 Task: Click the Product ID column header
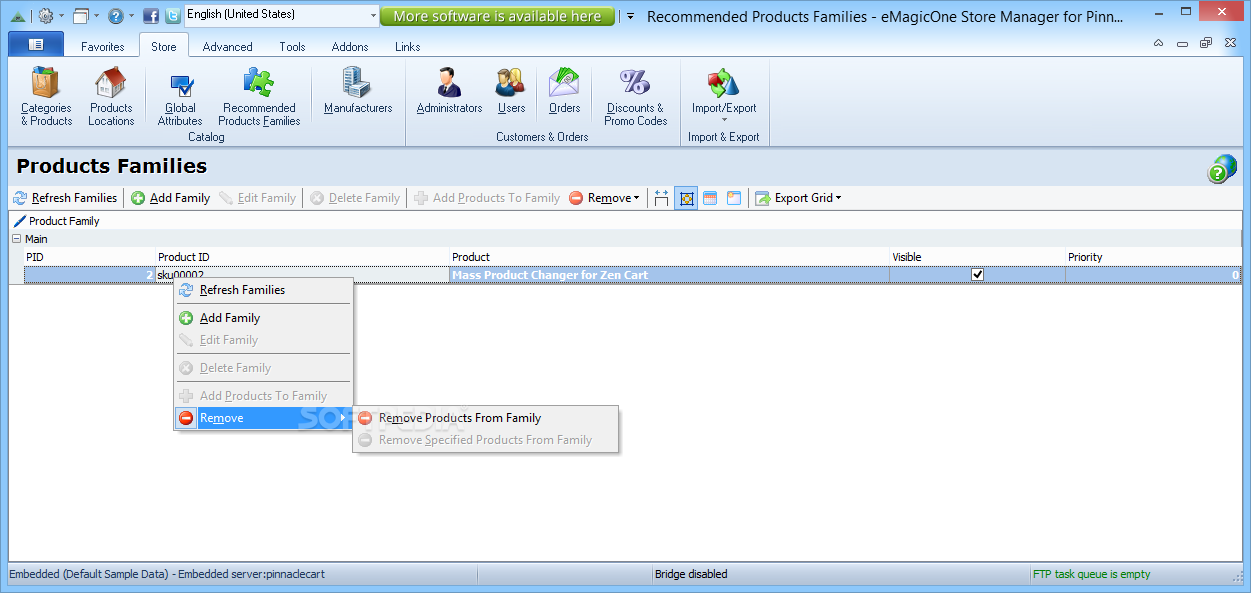tap(303, 257)
